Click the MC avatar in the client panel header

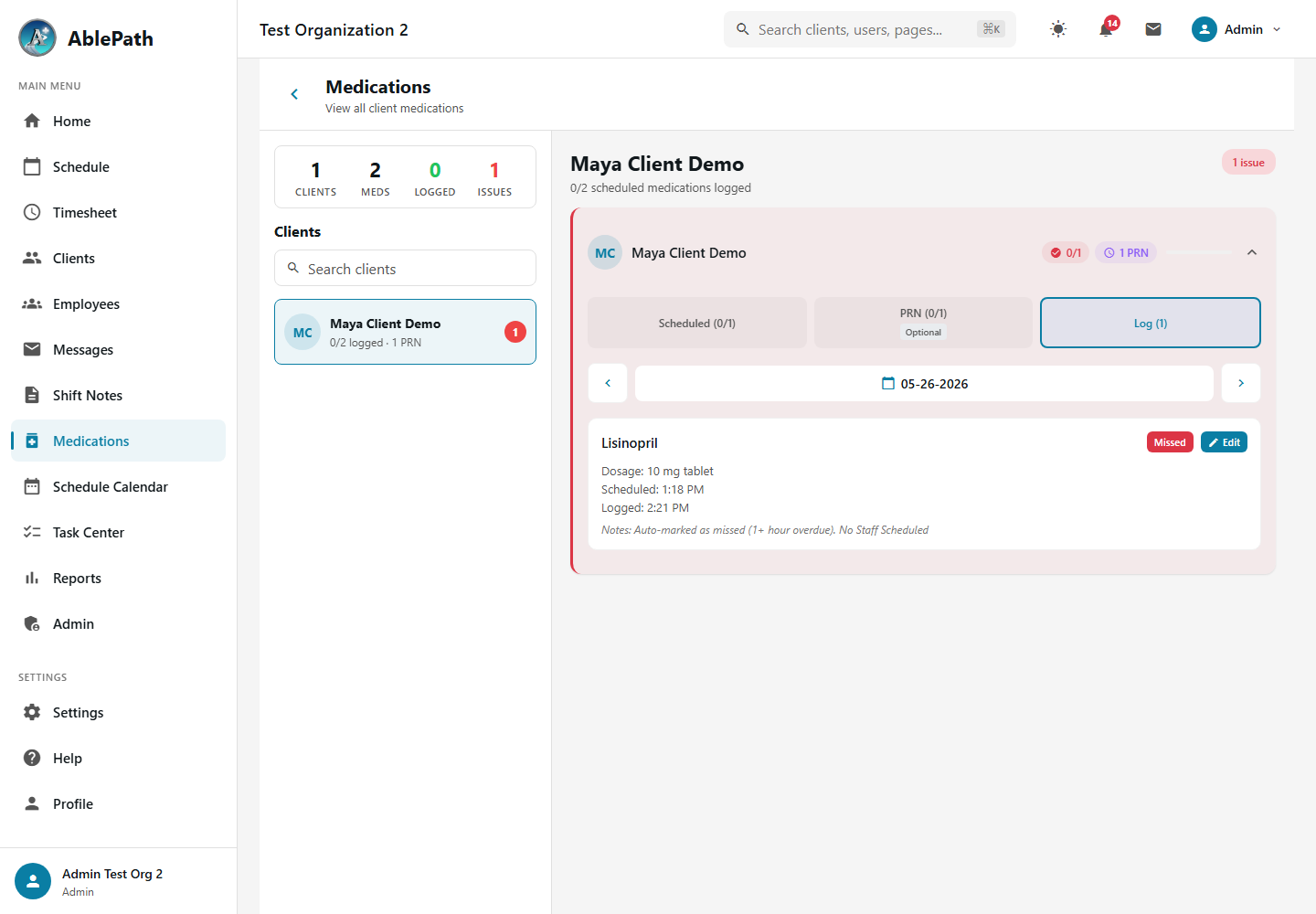[x=605, y=252]
